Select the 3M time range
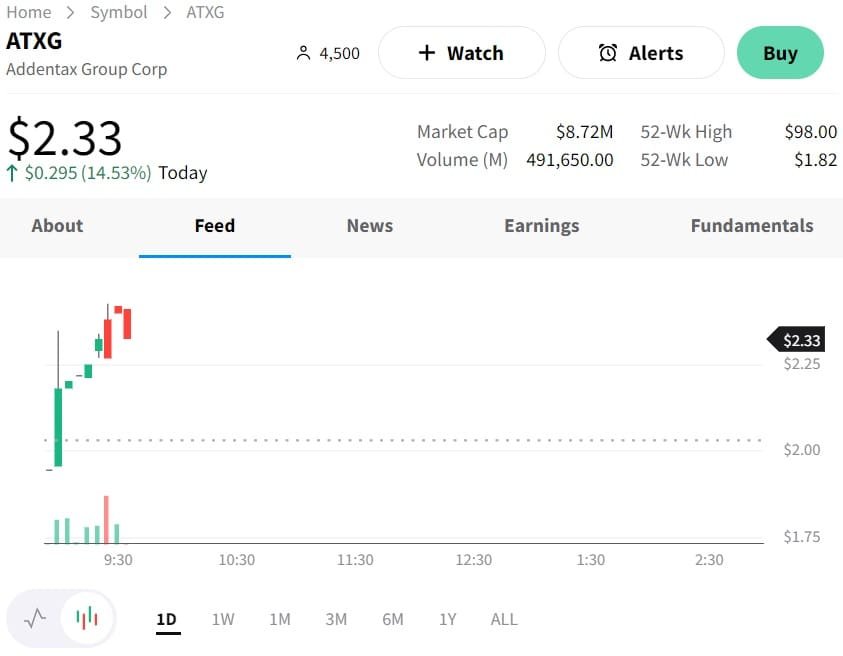Viewport: 843px width, 656px height. tap(336, 619)
